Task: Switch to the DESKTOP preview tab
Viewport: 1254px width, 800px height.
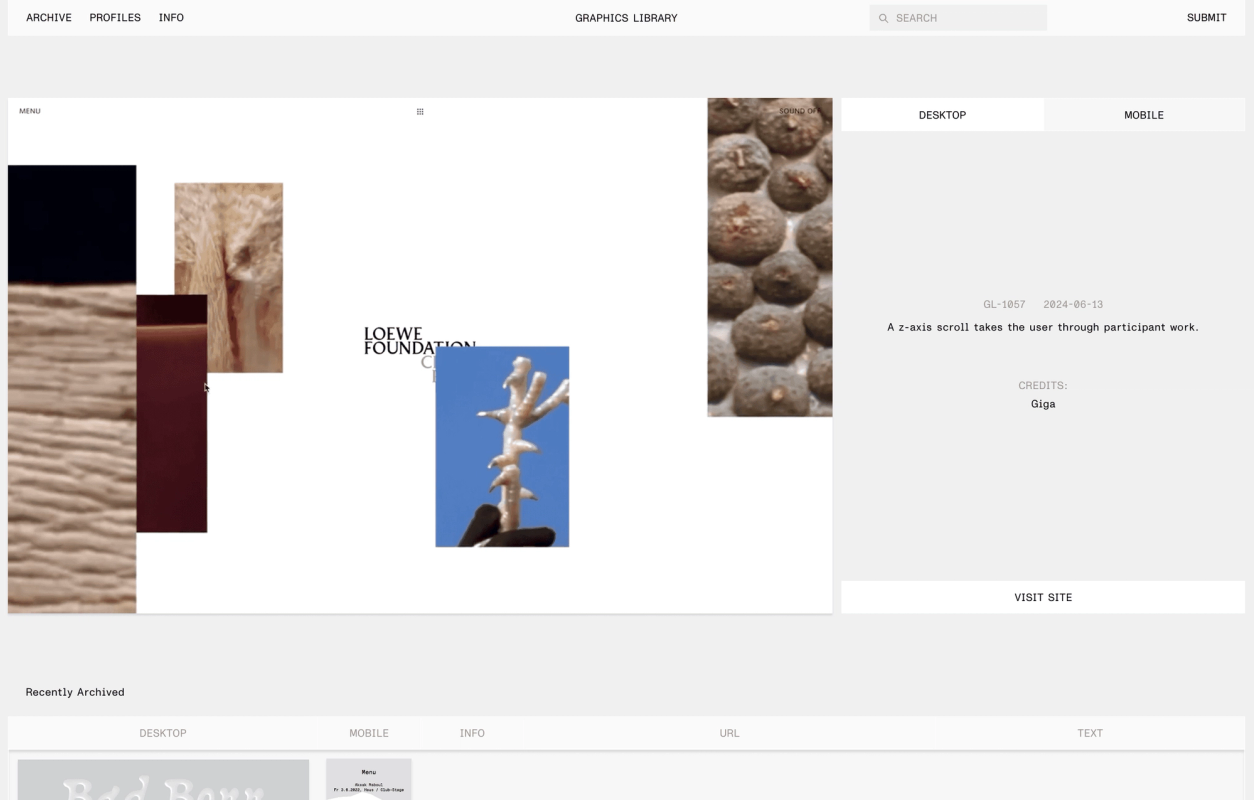Action: tap(942, 115)
